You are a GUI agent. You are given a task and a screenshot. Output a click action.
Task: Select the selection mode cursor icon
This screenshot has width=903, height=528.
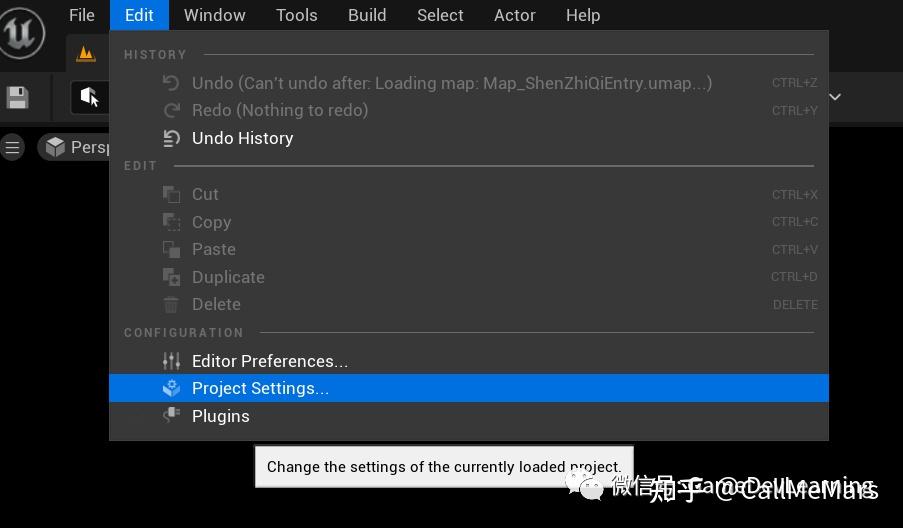(x=89, y=97)
